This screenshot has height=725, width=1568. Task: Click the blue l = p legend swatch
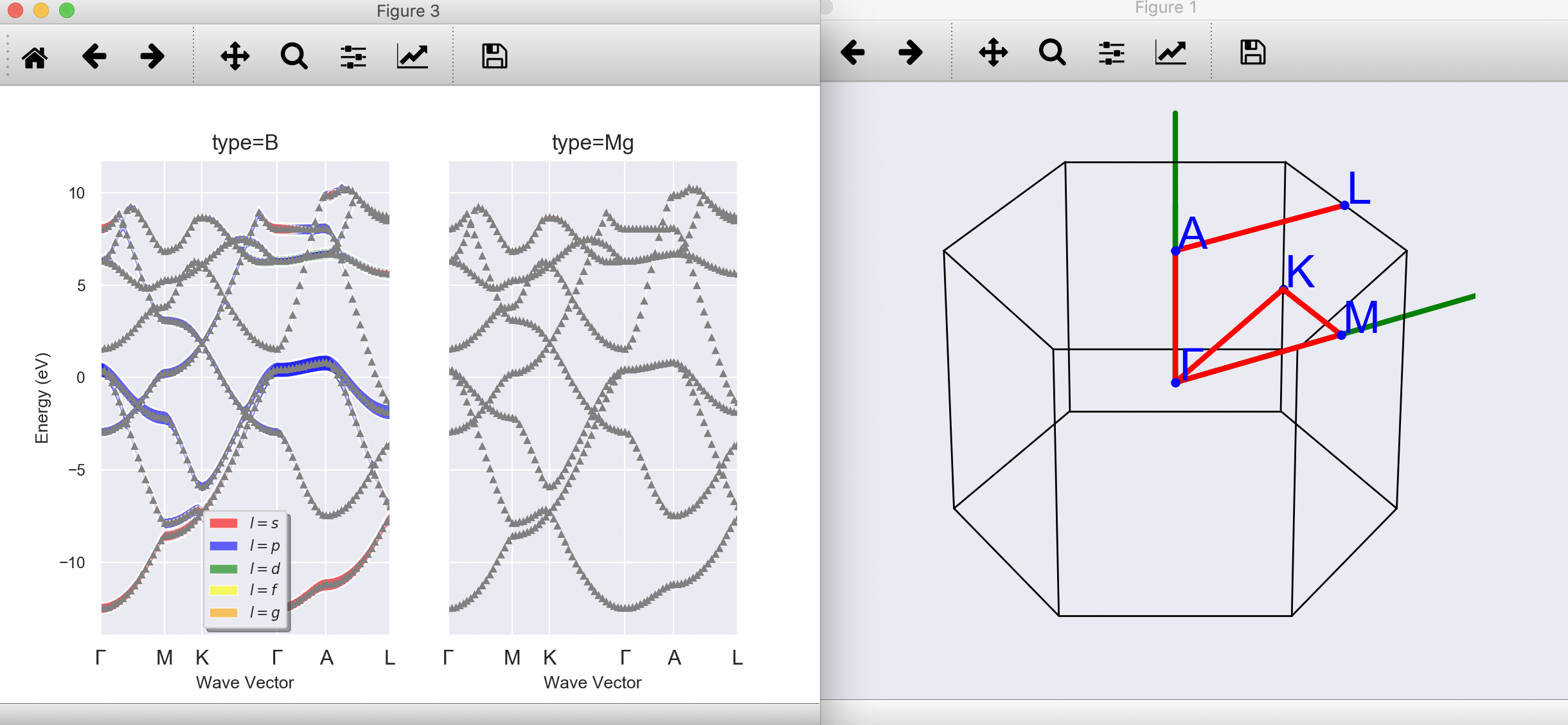[x=224, y=546]
